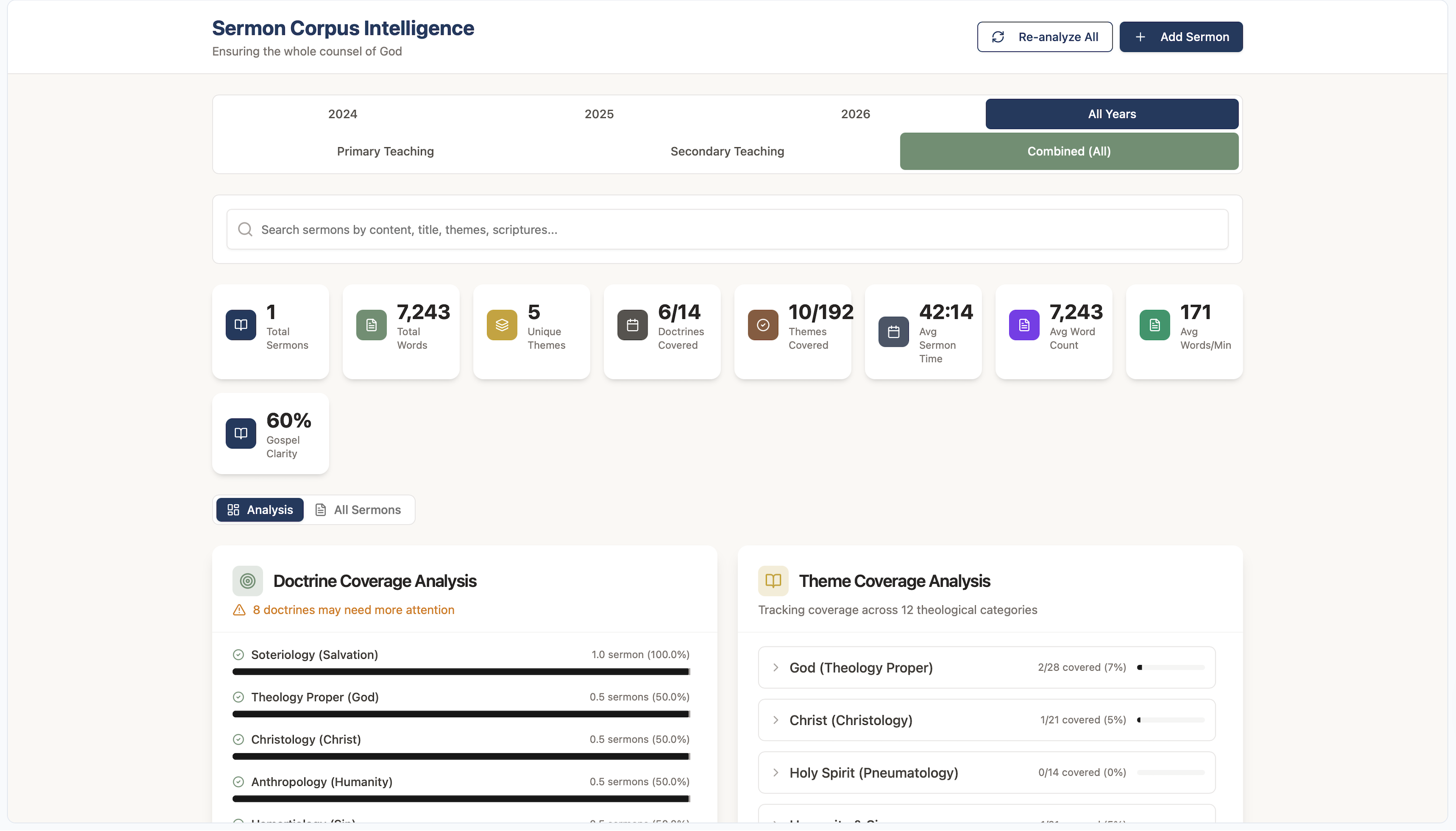Click the check circle beside Anthropology (Humanity)
The image size is (1456, 831).
click(x=239, y=781)
